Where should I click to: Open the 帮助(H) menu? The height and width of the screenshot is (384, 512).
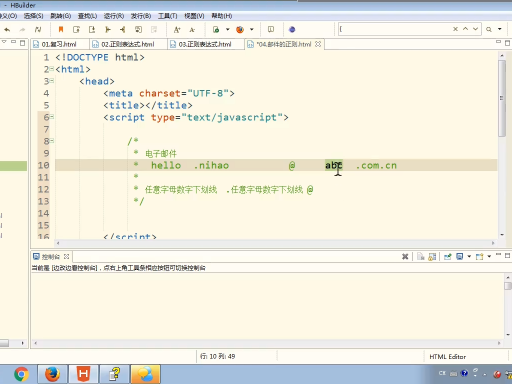(222, 16)
